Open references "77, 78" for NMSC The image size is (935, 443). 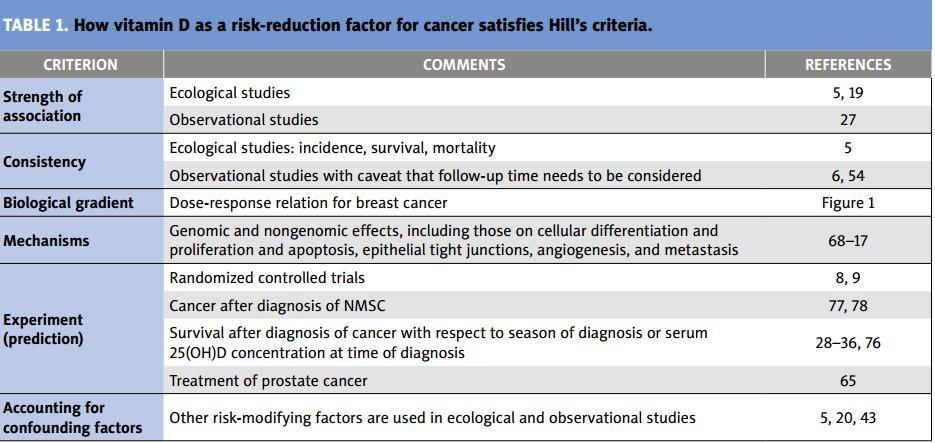pyautogui.click(x=847, y=306)
